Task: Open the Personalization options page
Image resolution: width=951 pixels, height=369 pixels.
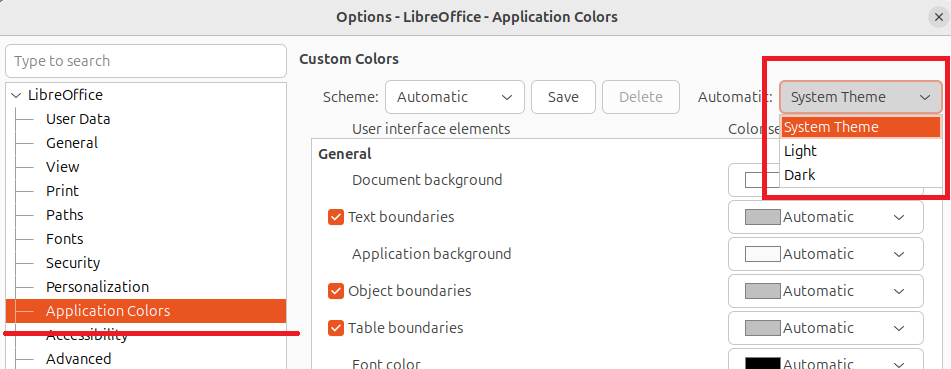Action: [97, 286]
